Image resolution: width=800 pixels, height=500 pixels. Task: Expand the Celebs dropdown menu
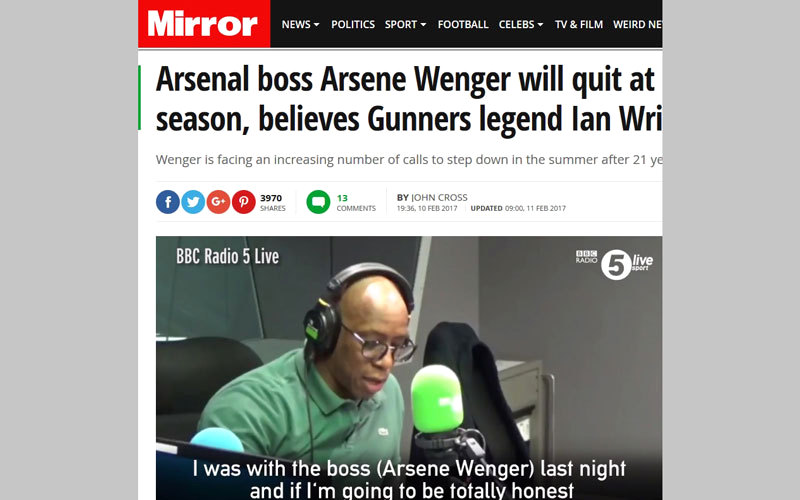[521, 24]
